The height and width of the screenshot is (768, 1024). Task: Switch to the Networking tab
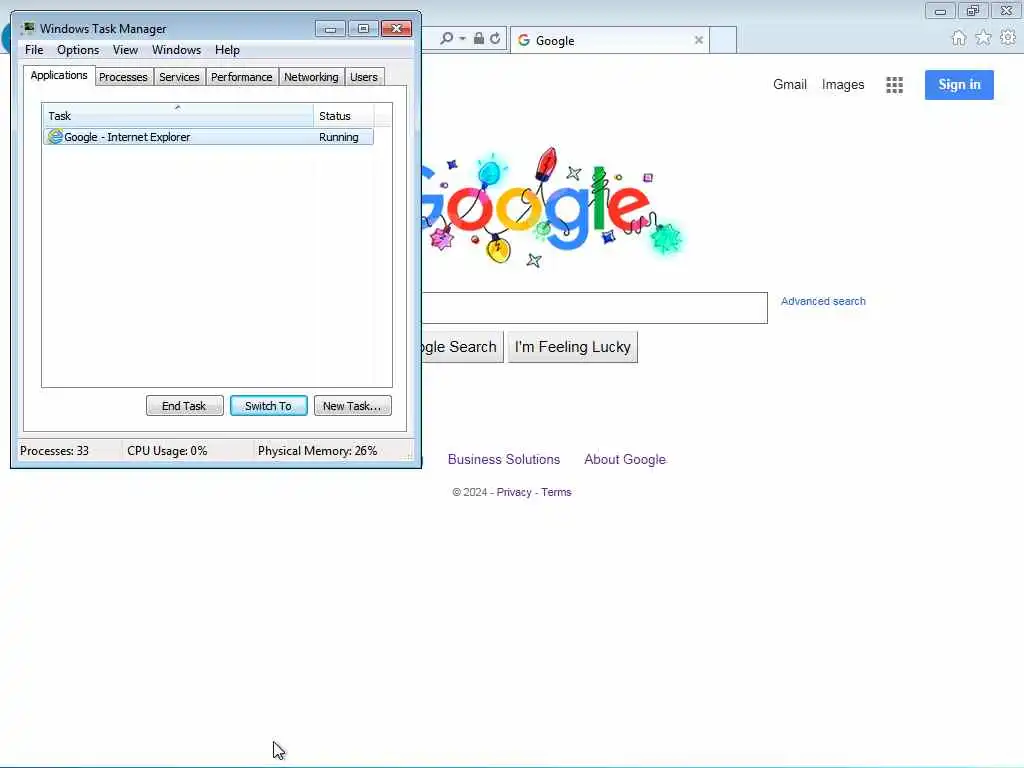pyautogui.click(x=311, y=77)
